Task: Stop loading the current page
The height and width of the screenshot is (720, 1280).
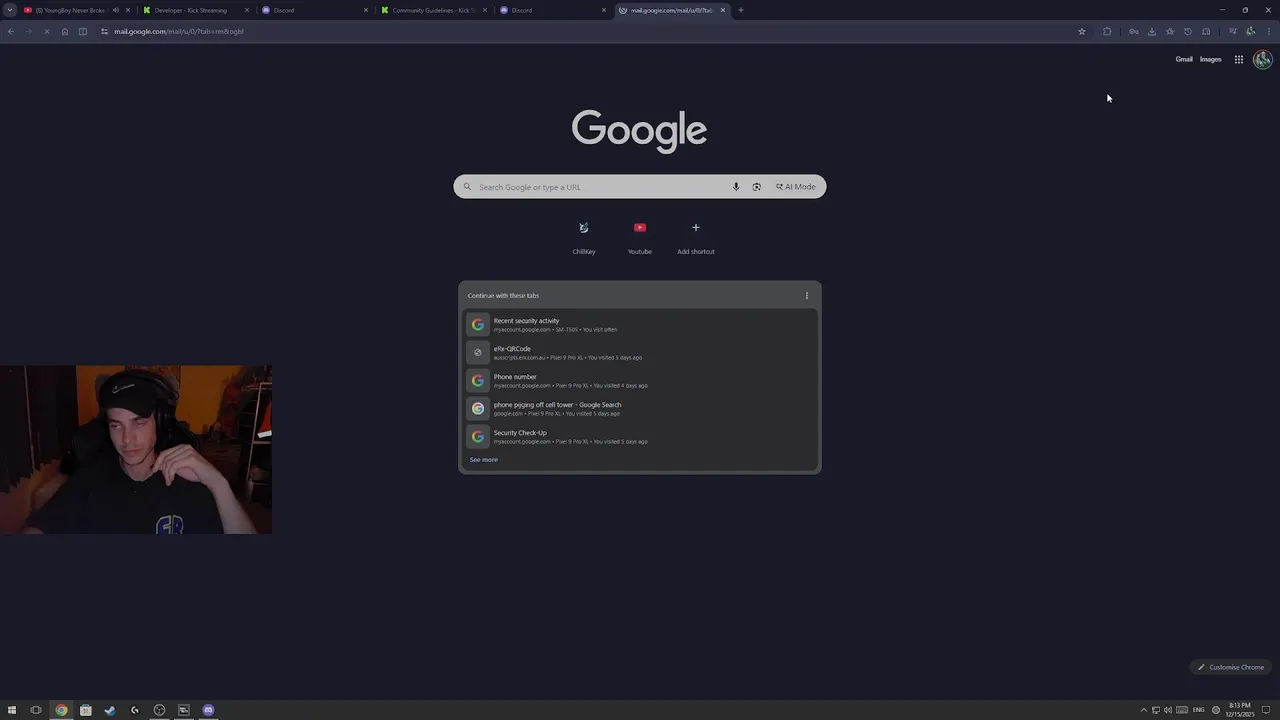Action: click(x=47, y=31)
